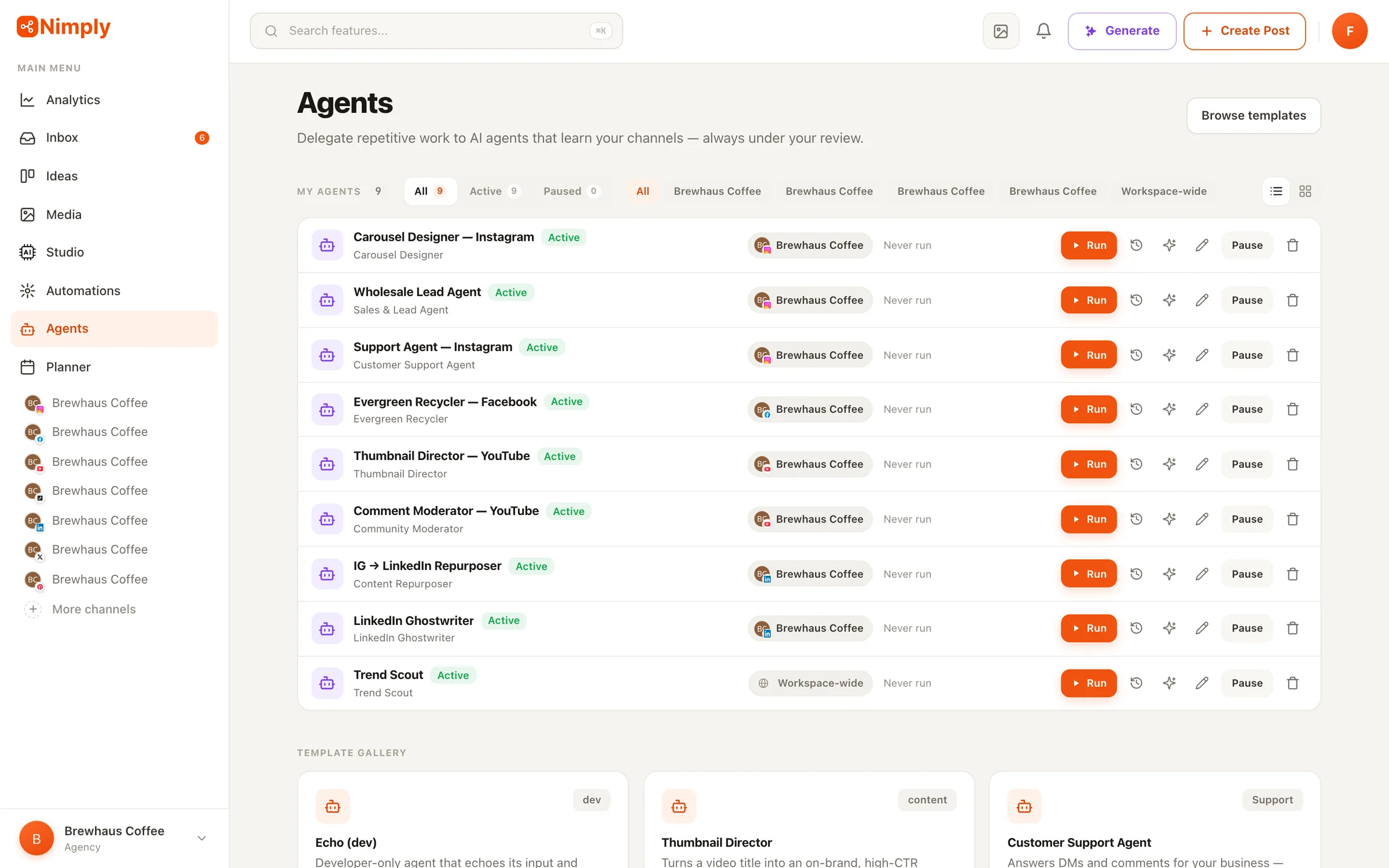Open Studio from sidebar

pos(114,252)
